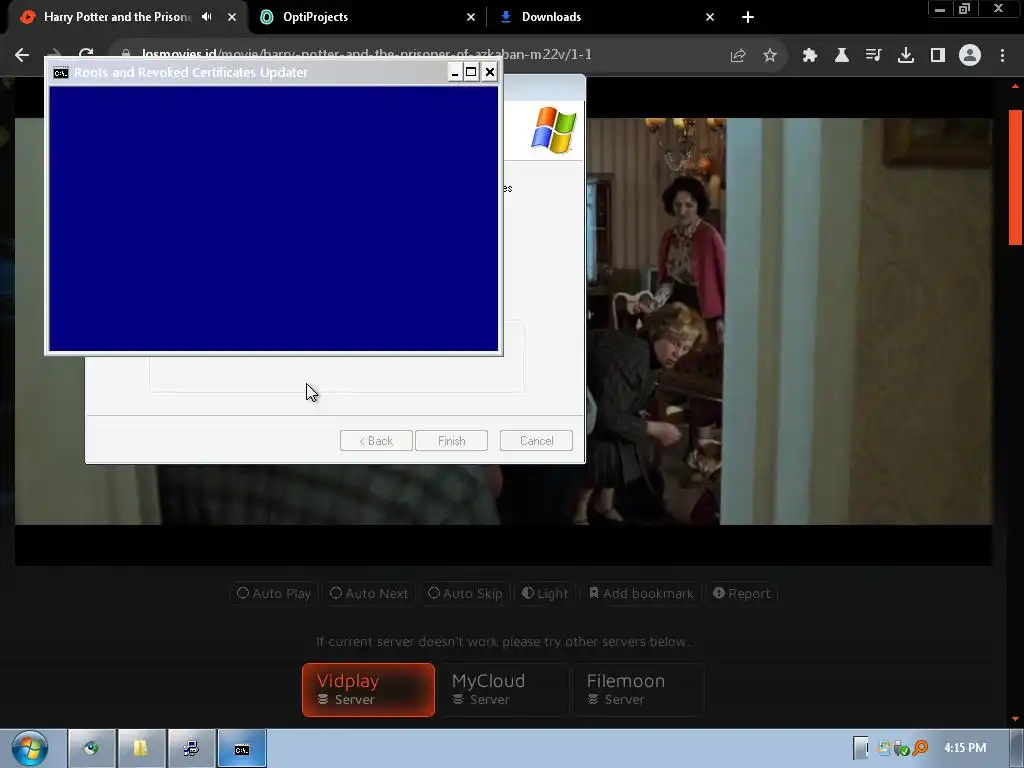Minimize the Certificates Updater console window

pyautogui.click(x=455, y=72)
